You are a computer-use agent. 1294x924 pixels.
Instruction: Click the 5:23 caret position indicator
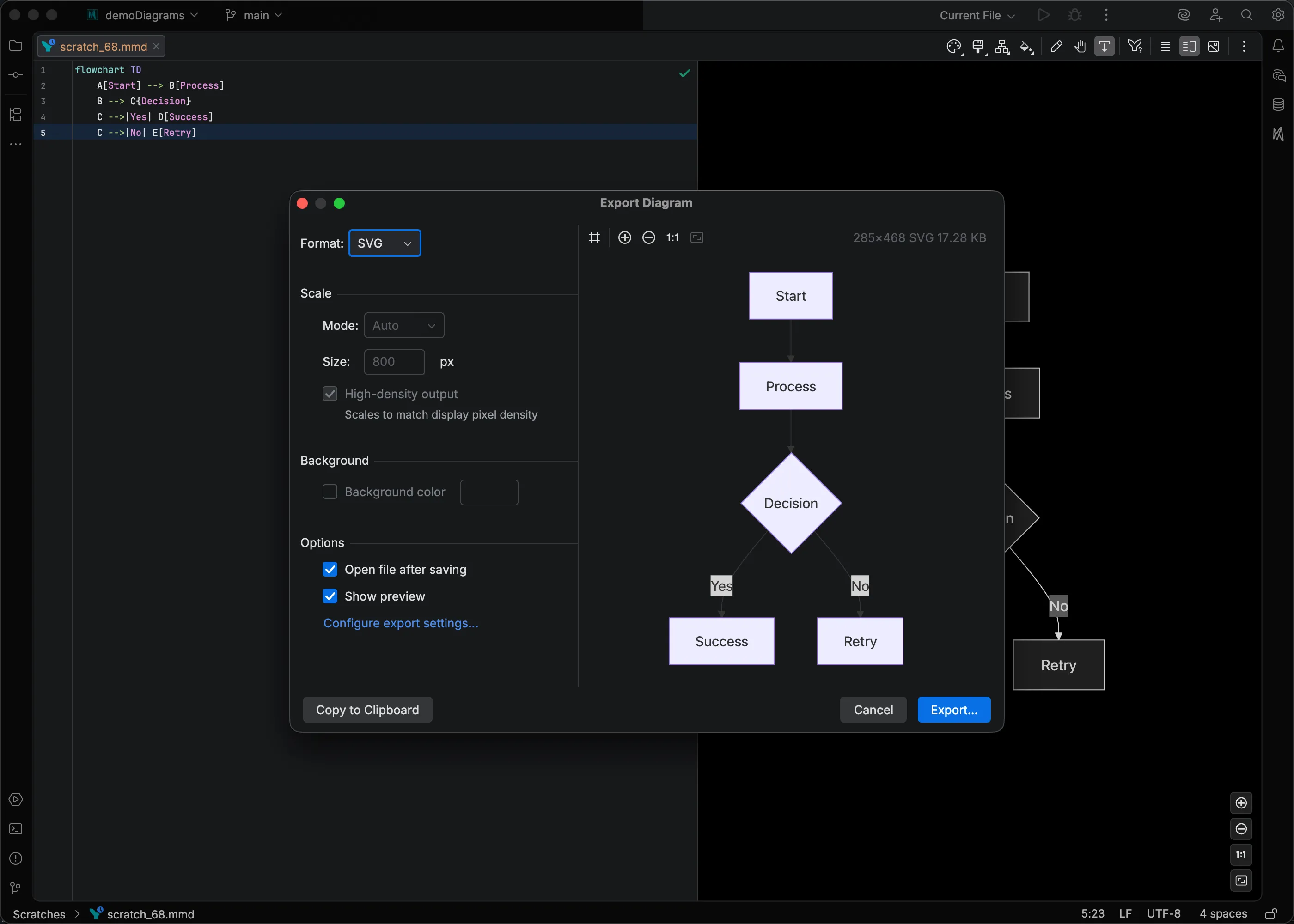pos(1093,914)
